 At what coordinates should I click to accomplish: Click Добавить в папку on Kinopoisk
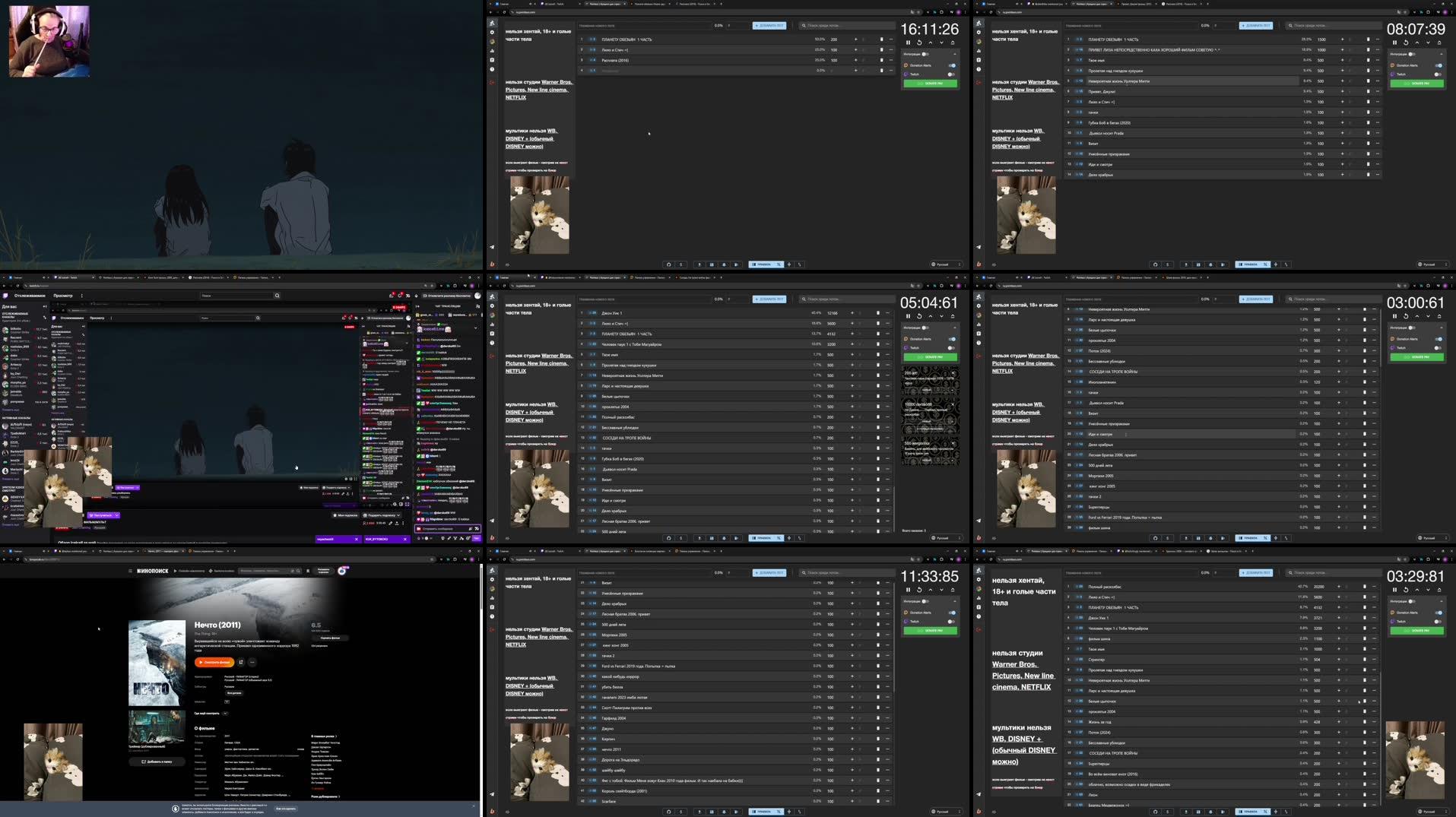[157, 762]
